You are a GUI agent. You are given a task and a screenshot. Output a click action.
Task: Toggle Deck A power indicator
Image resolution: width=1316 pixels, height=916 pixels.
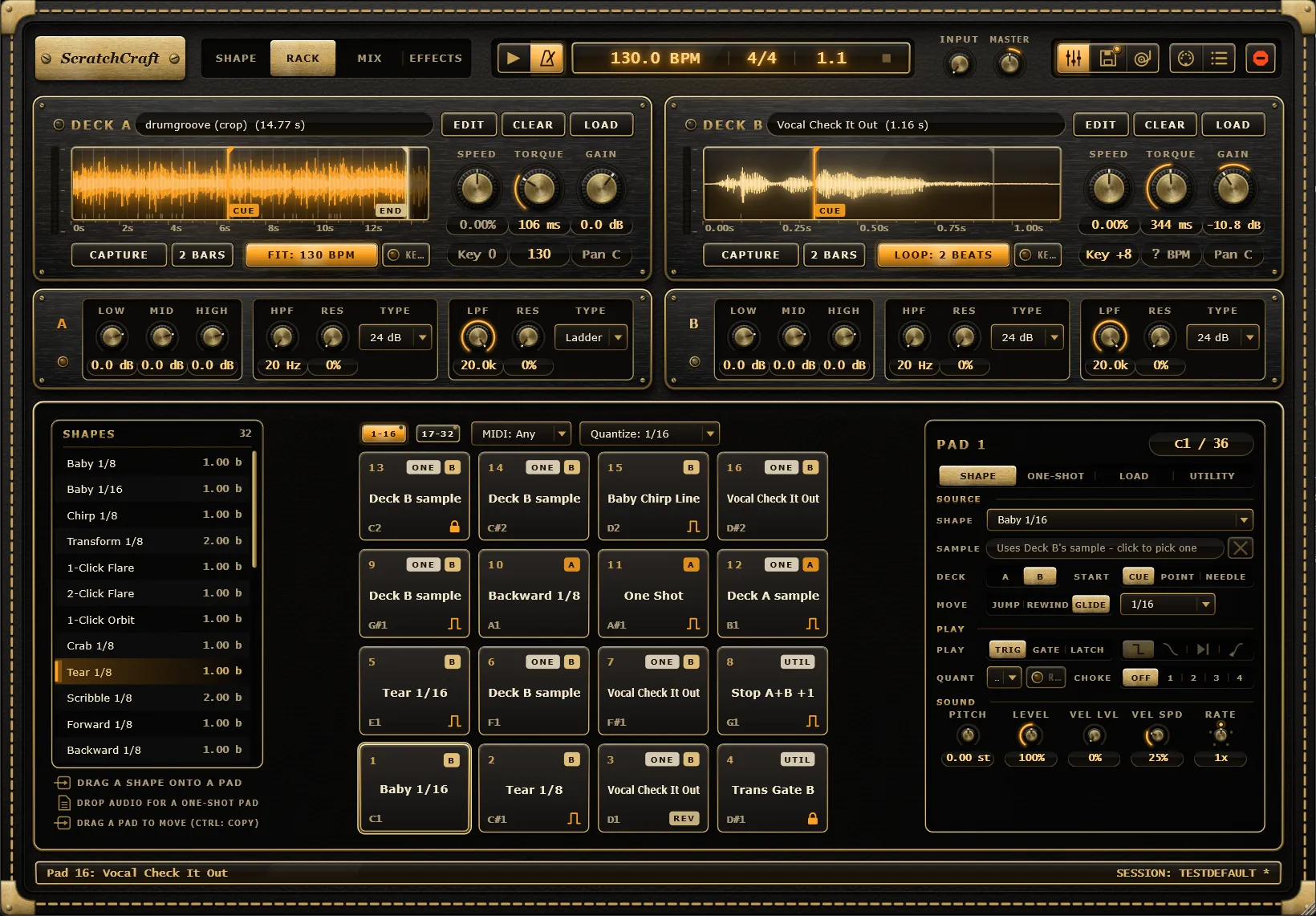click(59, 124)
